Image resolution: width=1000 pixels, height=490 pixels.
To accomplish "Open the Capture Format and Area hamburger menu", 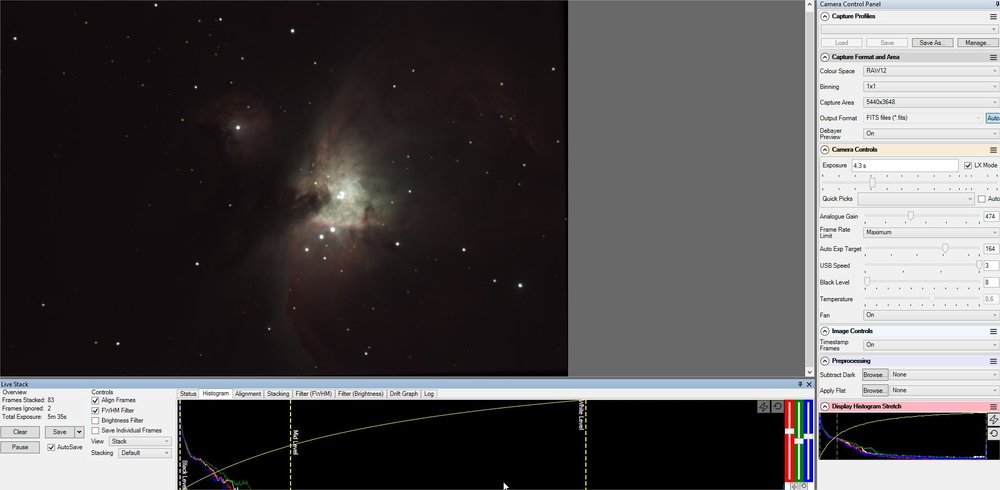I will pos(993,57).
